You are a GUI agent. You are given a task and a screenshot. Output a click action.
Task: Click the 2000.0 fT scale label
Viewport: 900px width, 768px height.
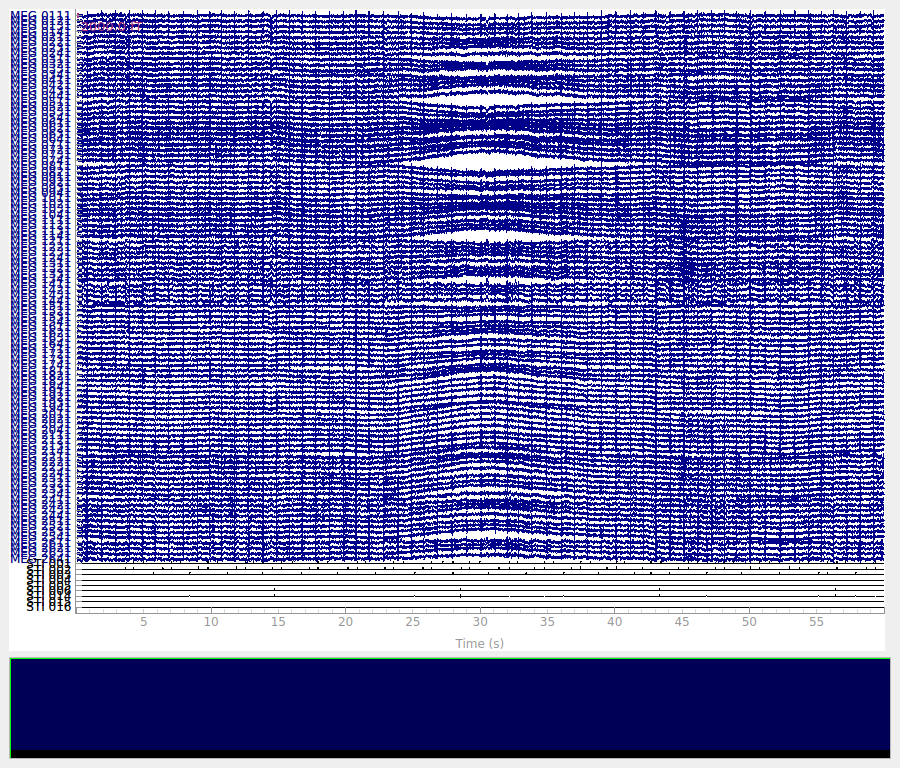[x=111, y=26]
